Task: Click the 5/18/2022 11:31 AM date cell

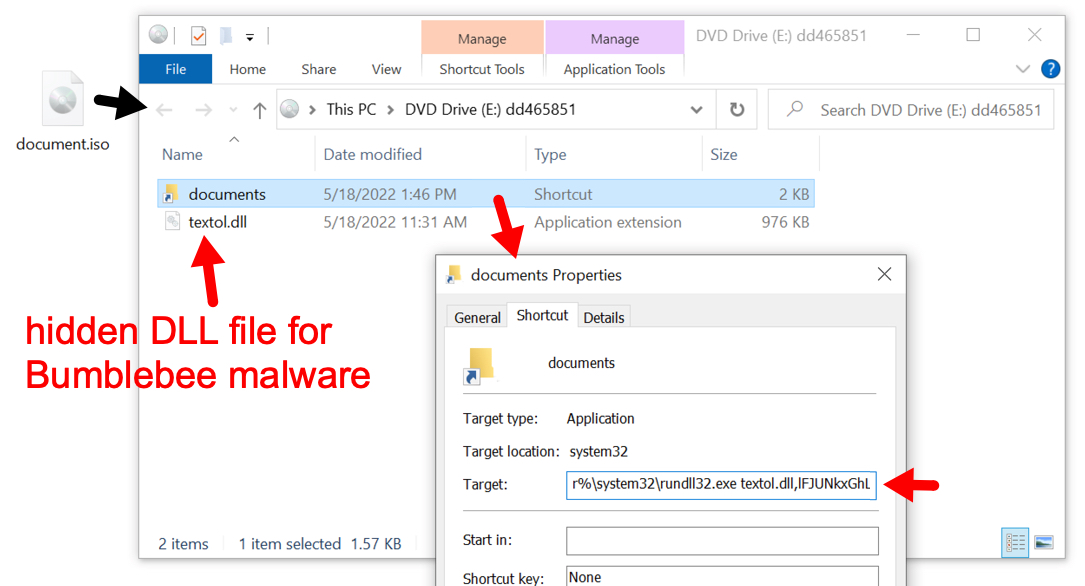Action: [395, 222]
